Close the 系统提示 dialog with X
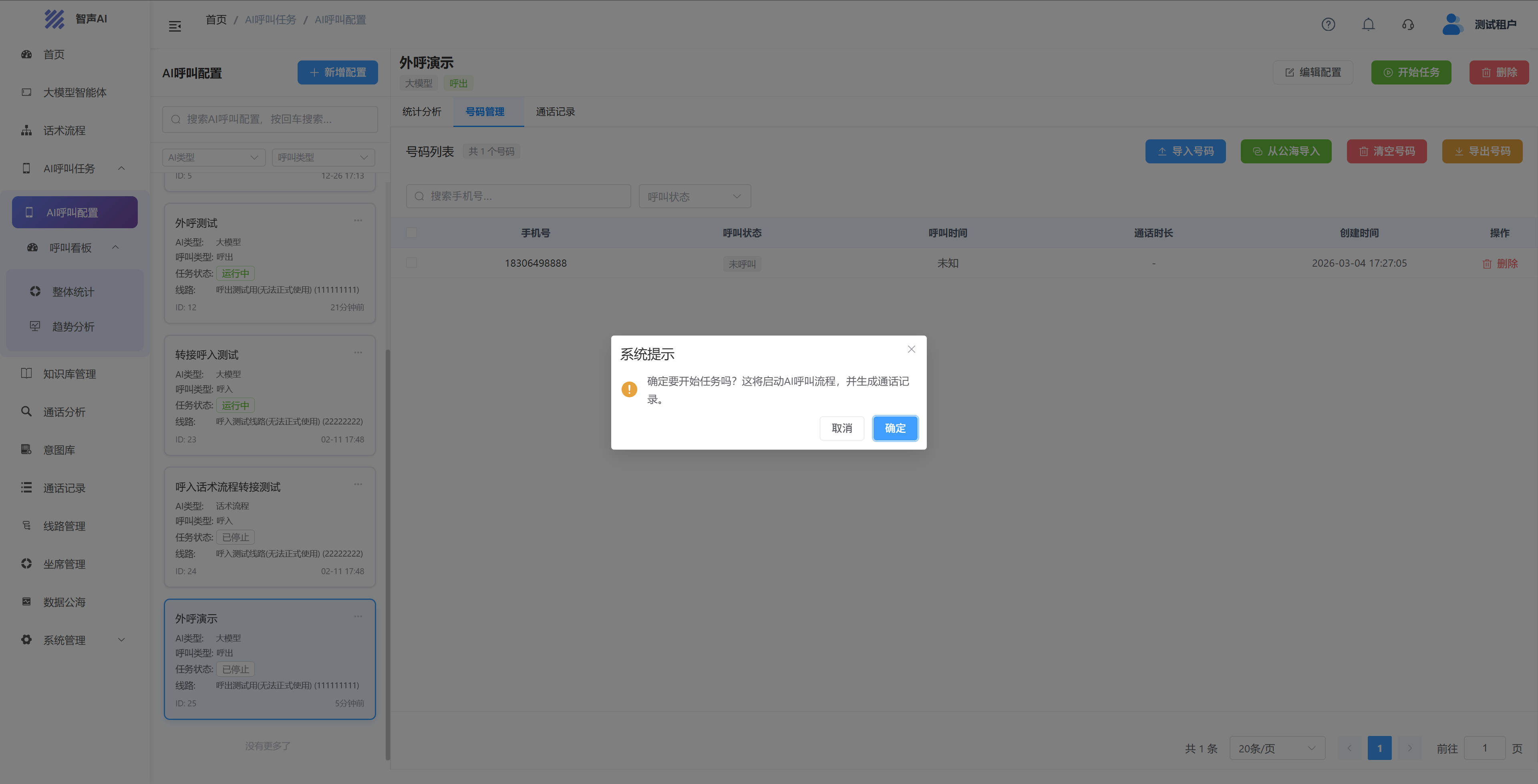This screenshot has height=784, width=1538. [x=911, y=349]
